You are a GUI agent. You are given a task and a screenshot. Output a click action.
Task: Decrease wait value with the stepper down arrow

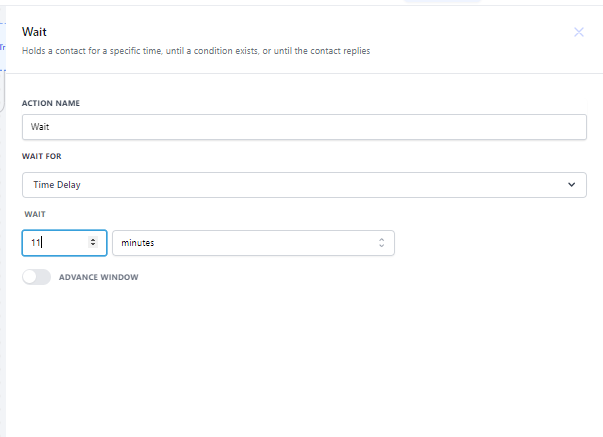tap(93, 246)
